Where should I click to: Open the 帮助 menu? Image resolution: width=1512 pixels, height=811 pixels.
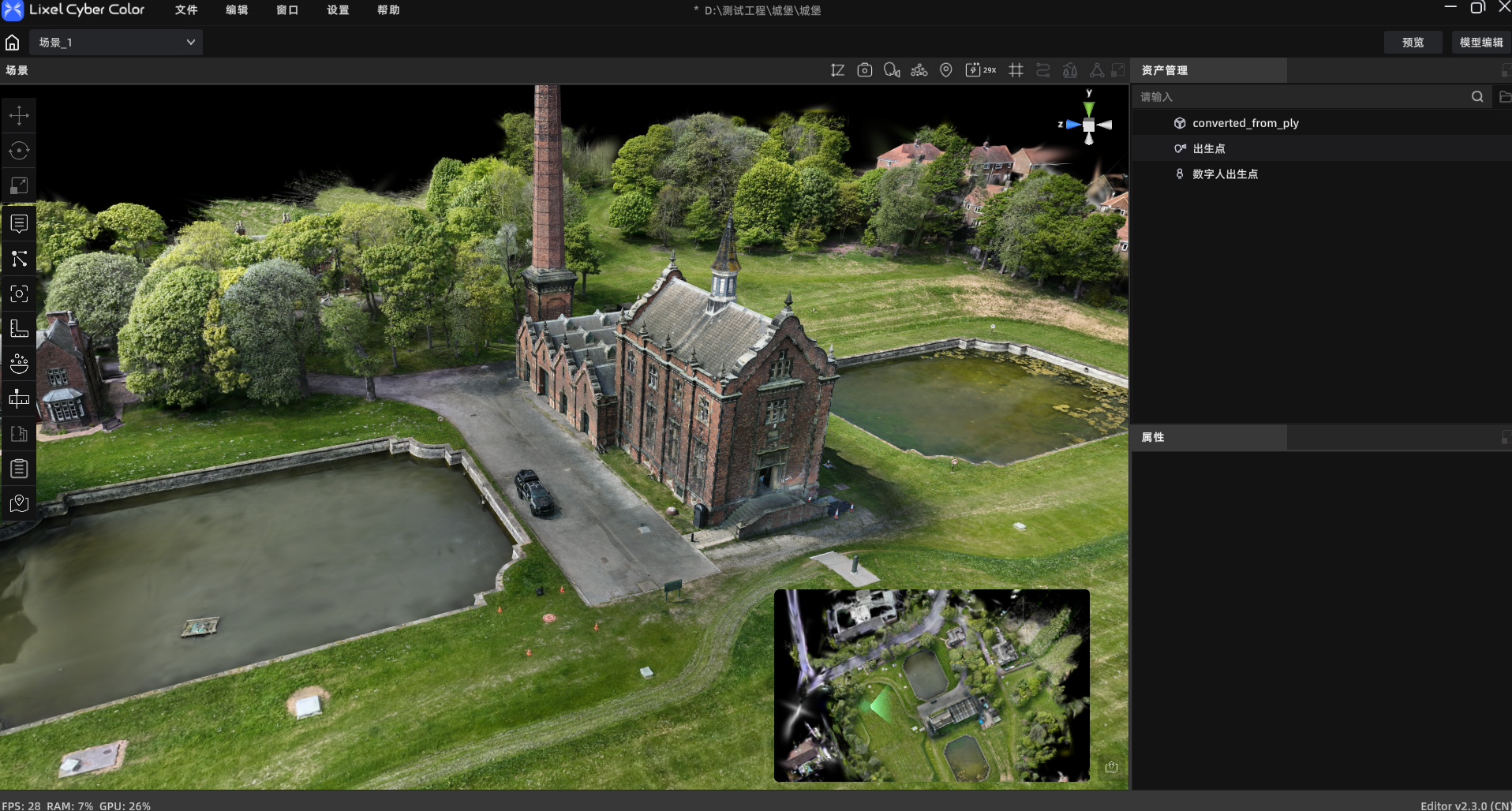[x=388, y=10]
